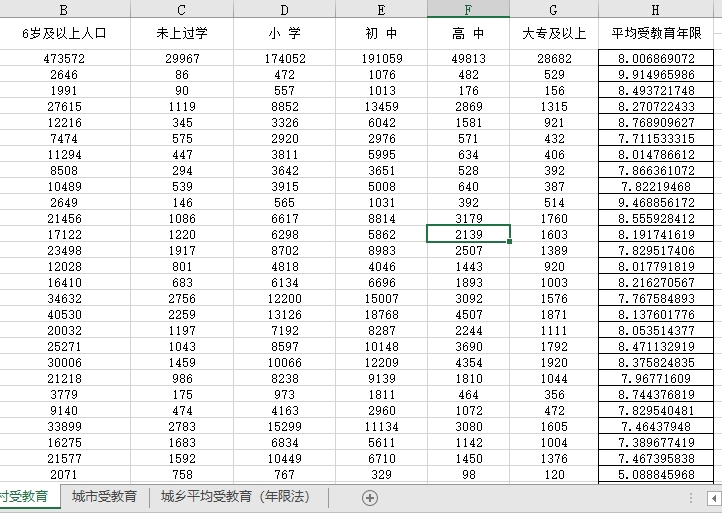This screenshot has width=722, height=513.
Task: Select cell containing 2139 in 高中 column
Action: click(468, 234)
